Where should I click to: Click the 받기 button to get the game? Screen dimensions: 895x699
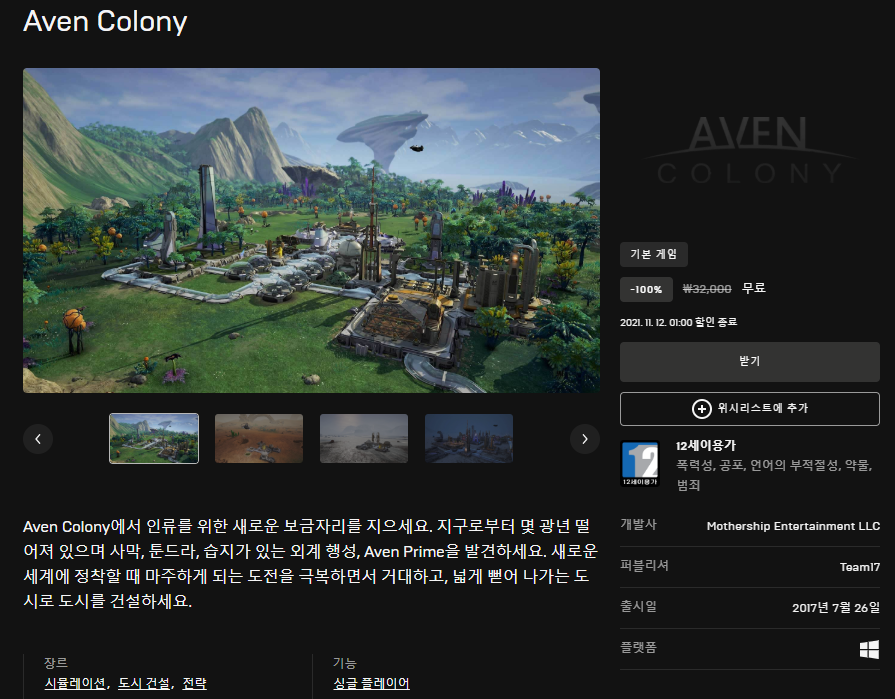coord(749,362)
